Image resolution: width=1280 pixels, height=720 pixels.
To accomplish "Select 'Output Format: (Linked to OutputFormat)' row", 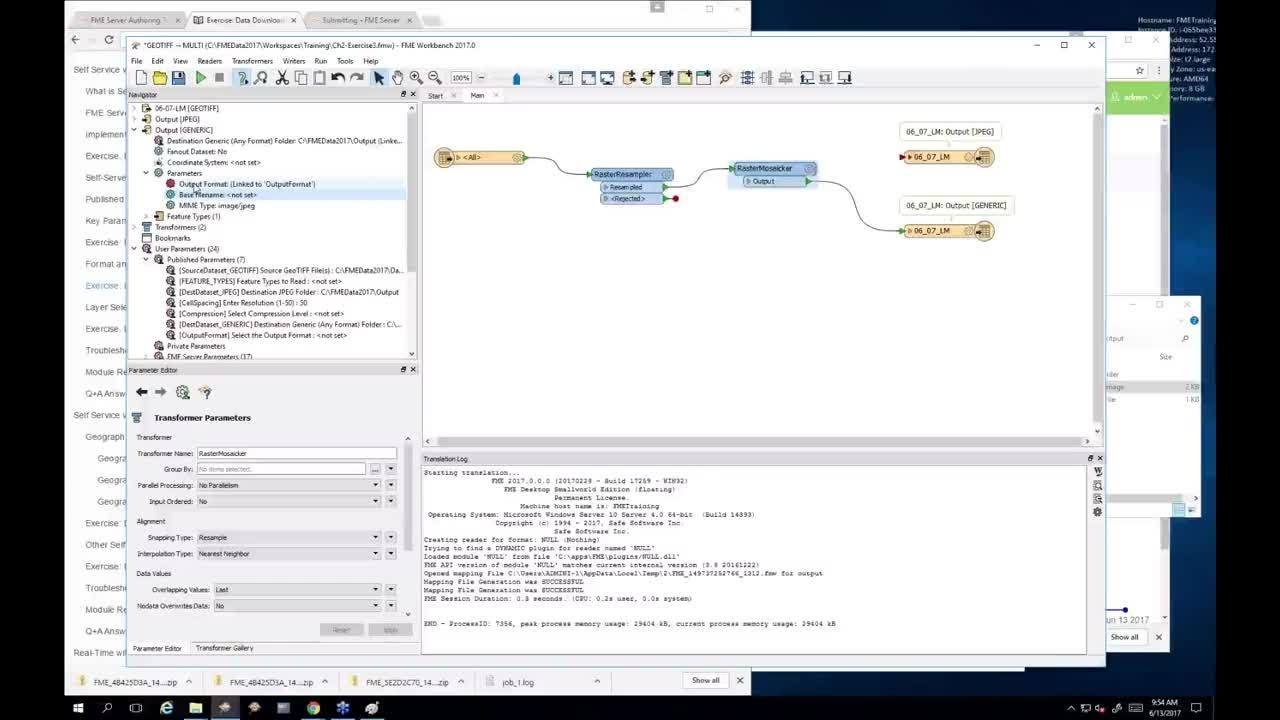I will pyautogui.click(x=247, y=184).
